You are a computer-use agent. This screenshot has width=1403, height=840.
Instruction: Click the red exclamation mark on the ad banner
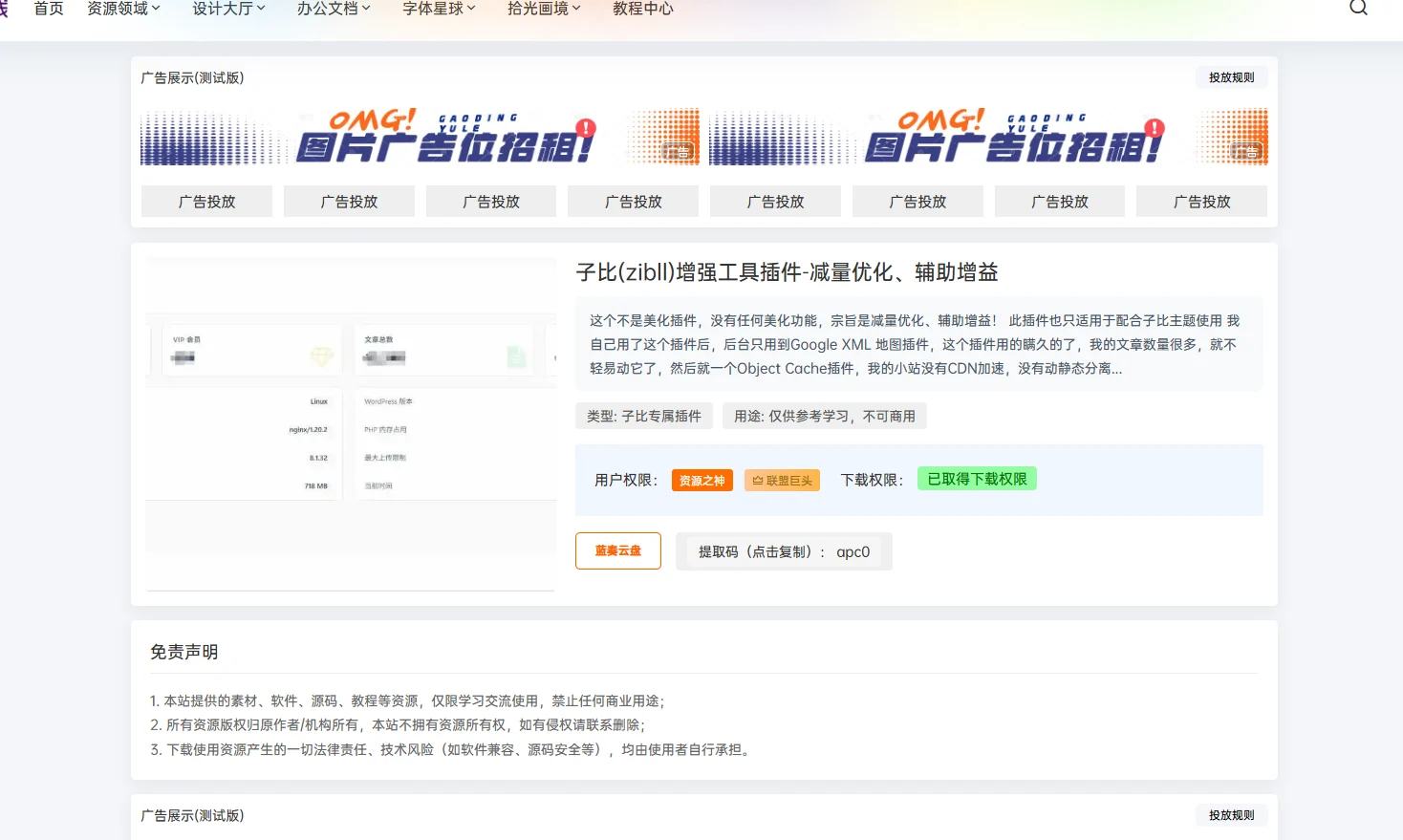pos(585,126)
